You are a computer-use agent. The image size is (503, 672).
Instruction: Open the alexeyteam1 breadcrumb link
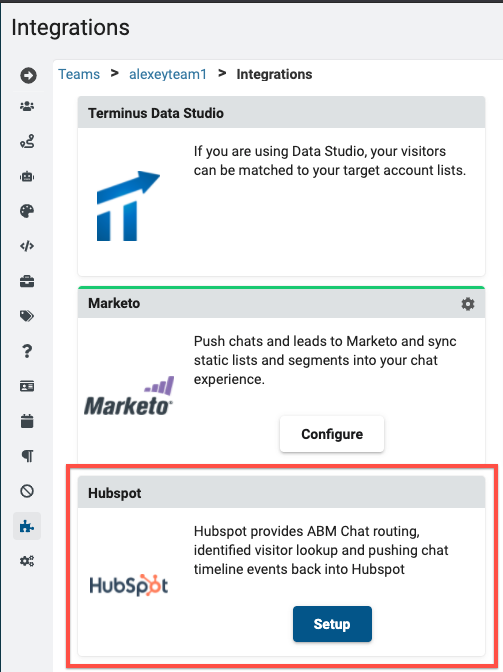tap(168, 74)
